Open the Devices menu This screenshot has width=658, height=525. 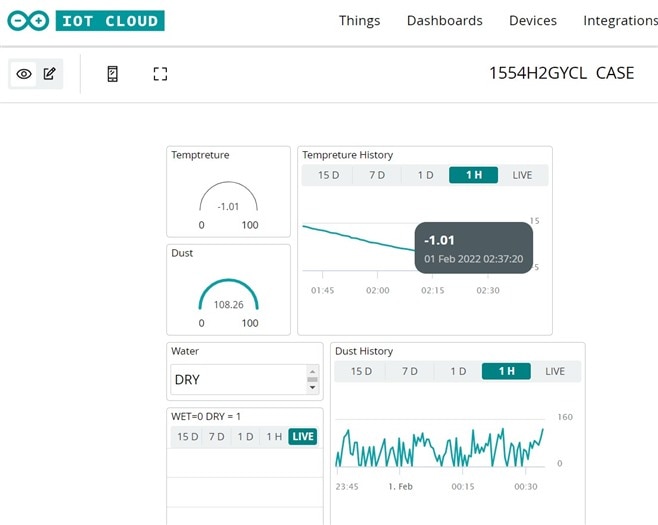(x=533, y=21)
